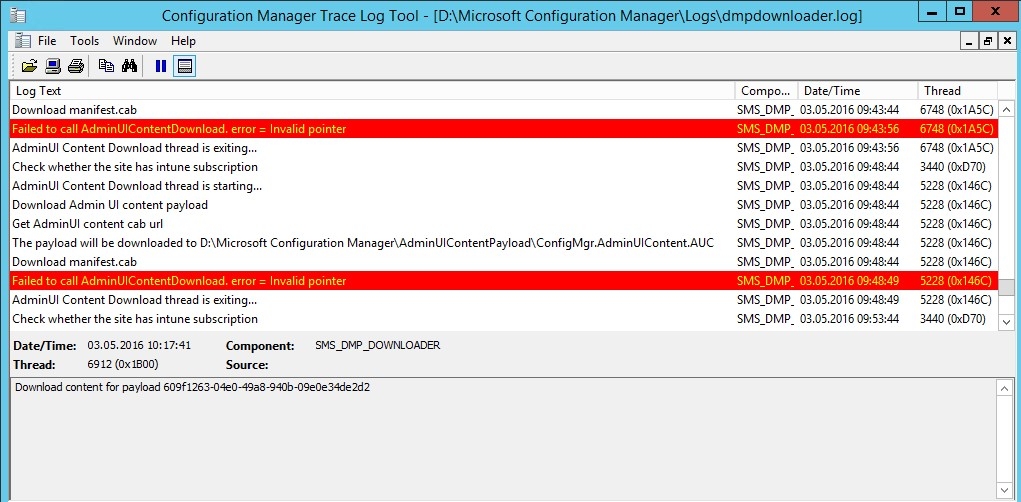
Task: Click the application icon in the title bar
Action: [20, 16]
